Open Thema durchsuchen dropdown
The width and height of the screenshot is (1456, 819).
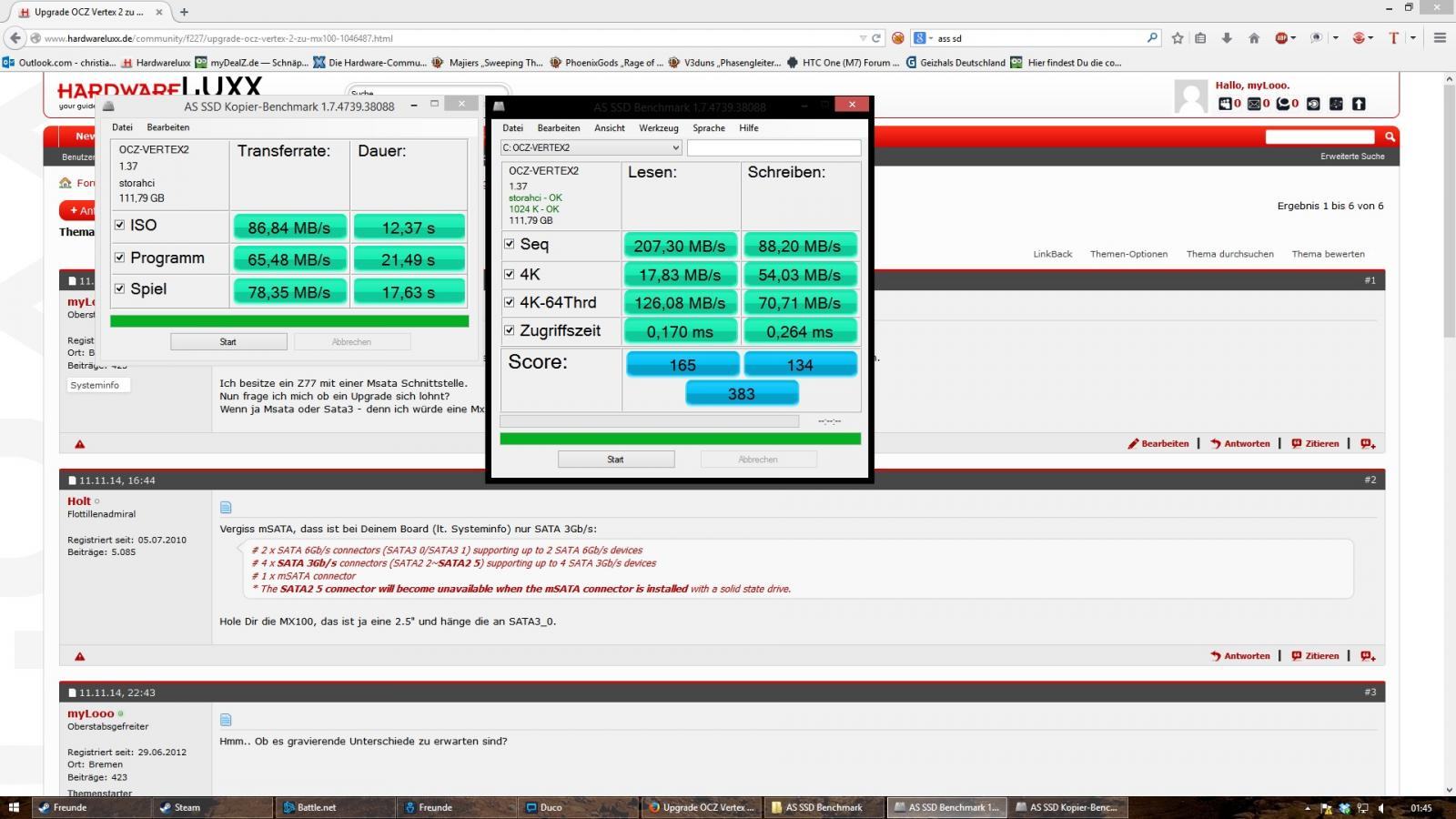tap(1229, 254)
